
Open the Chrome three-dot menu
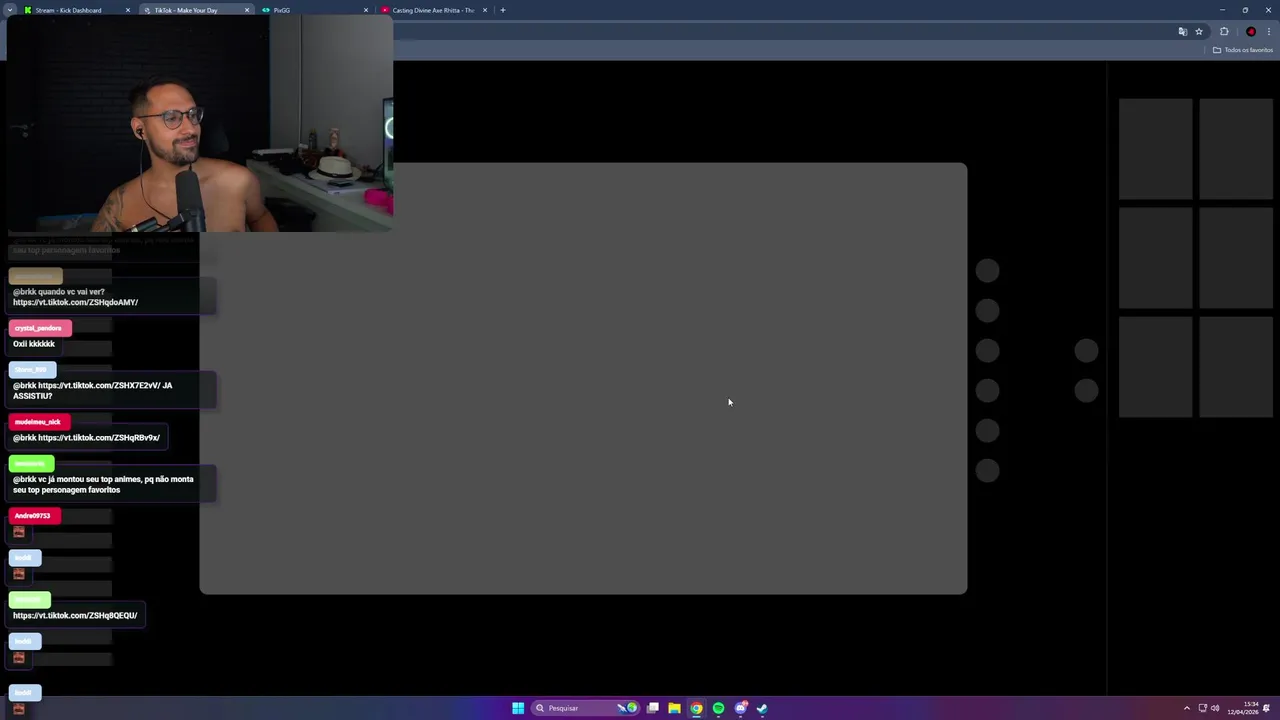tap(1269, 31)
